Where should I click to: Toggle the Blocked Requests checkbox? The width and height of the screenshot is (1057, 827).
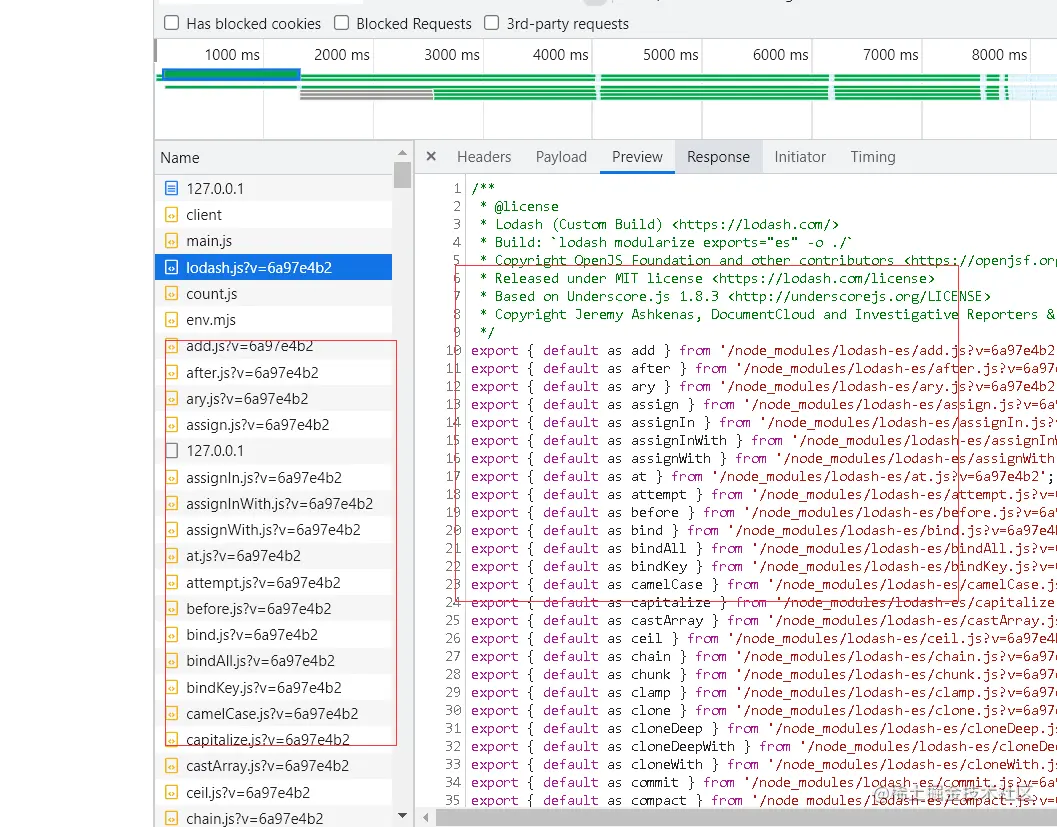coord(342,23)
